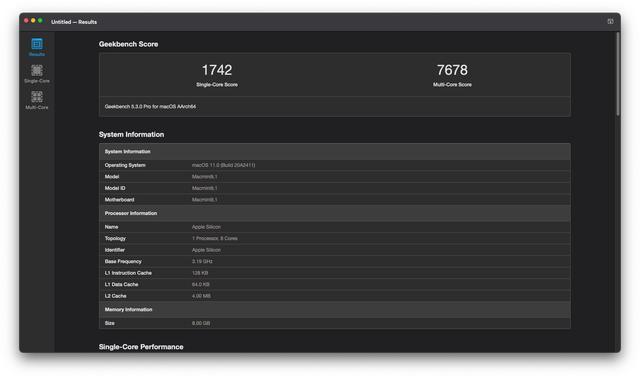Select the Model ID row
Viewport: 640px width, 378px height.
click(x=335, y=188)
